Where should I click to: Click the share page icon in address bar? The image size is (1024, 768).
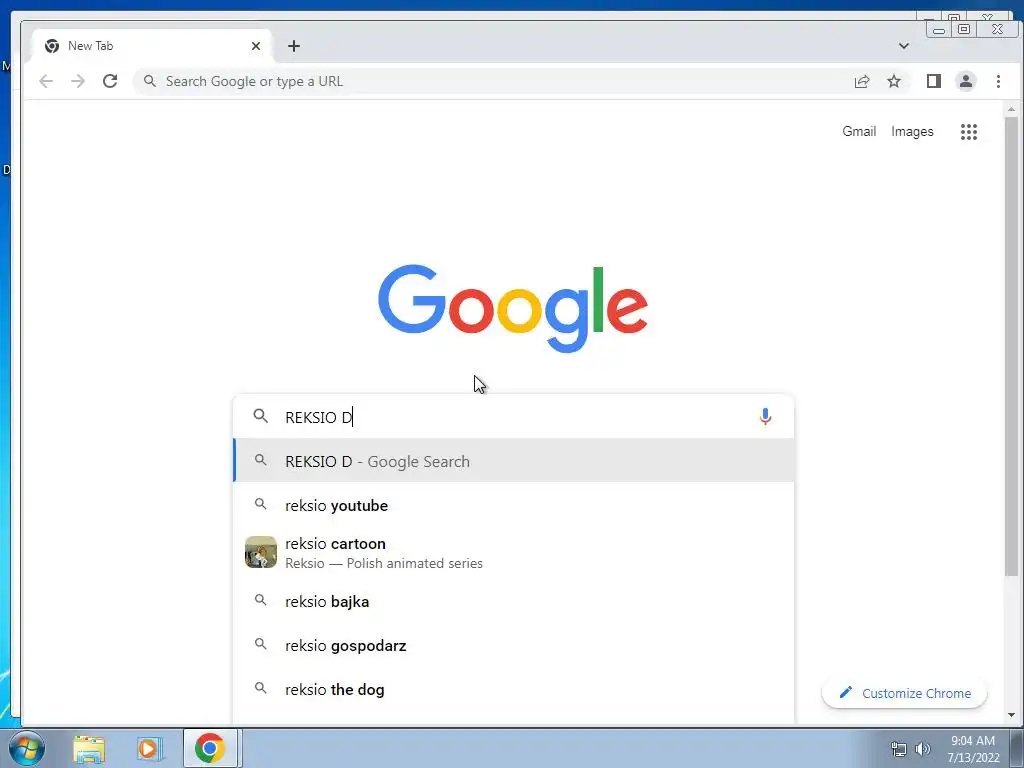[x=862, y=81]
